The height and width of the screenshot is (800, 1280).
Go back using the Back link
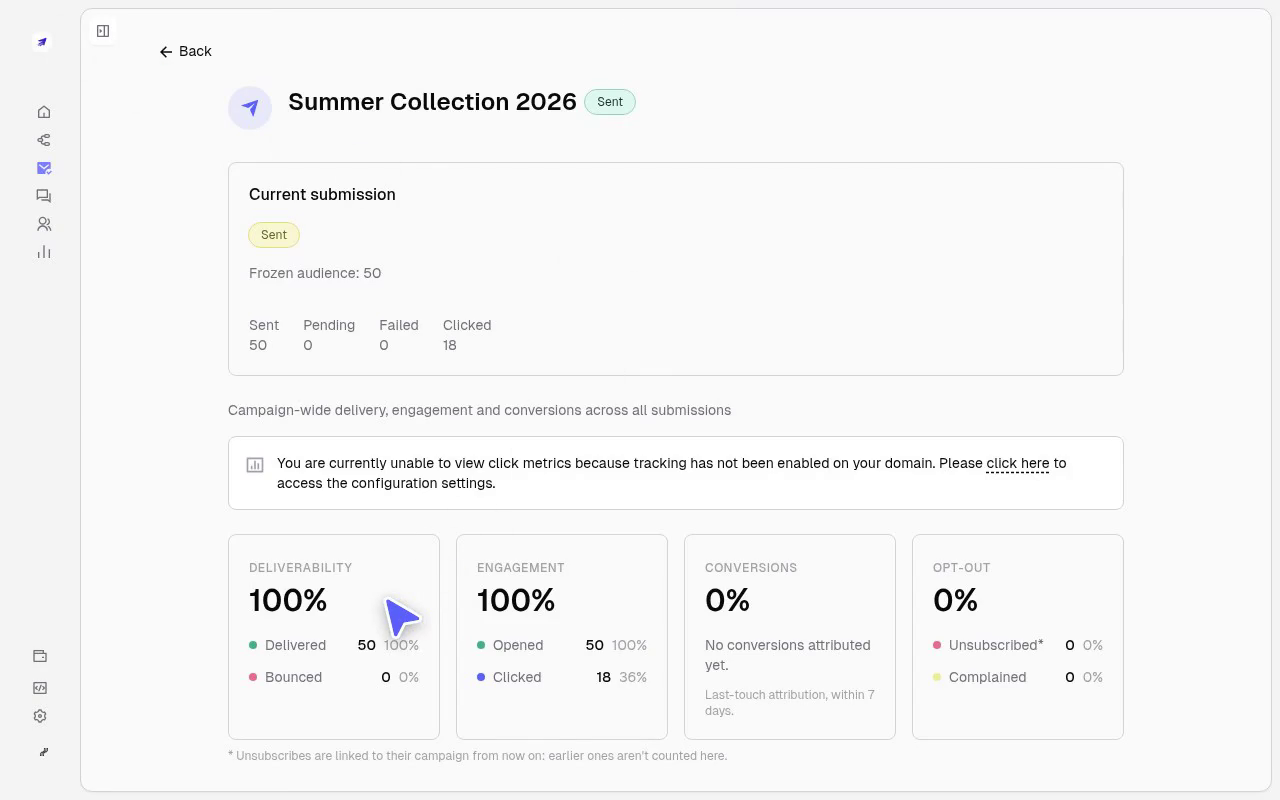[x=186, y=51]
